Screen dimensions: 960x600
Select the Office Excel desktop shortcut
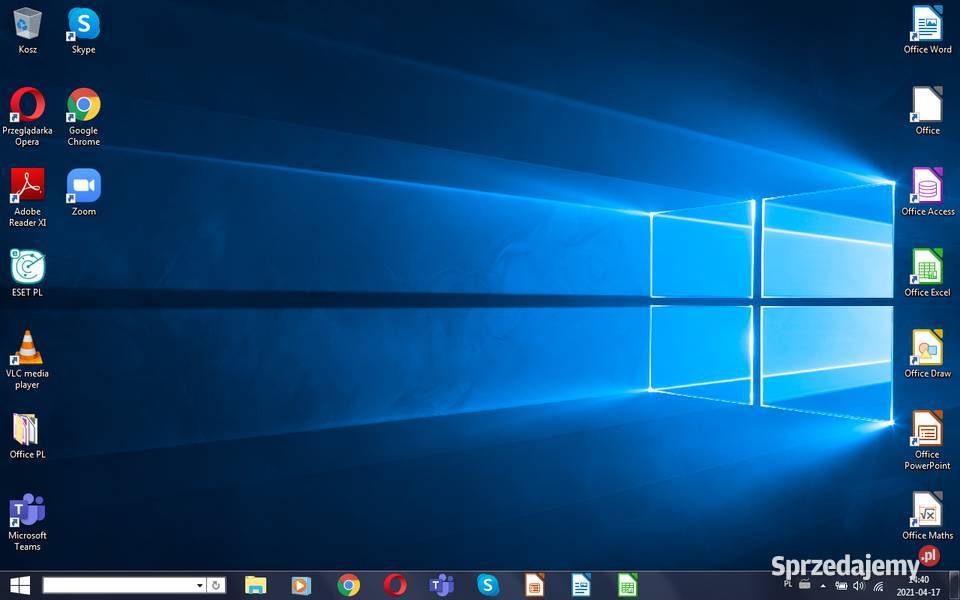point(927,273)
